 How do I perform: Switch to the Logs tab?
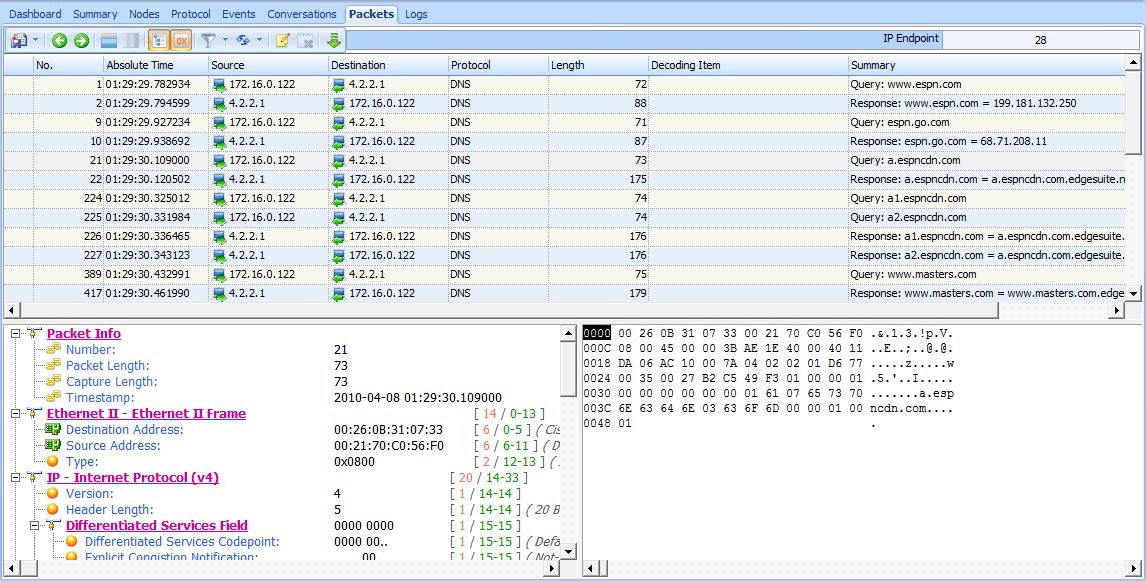416,14
